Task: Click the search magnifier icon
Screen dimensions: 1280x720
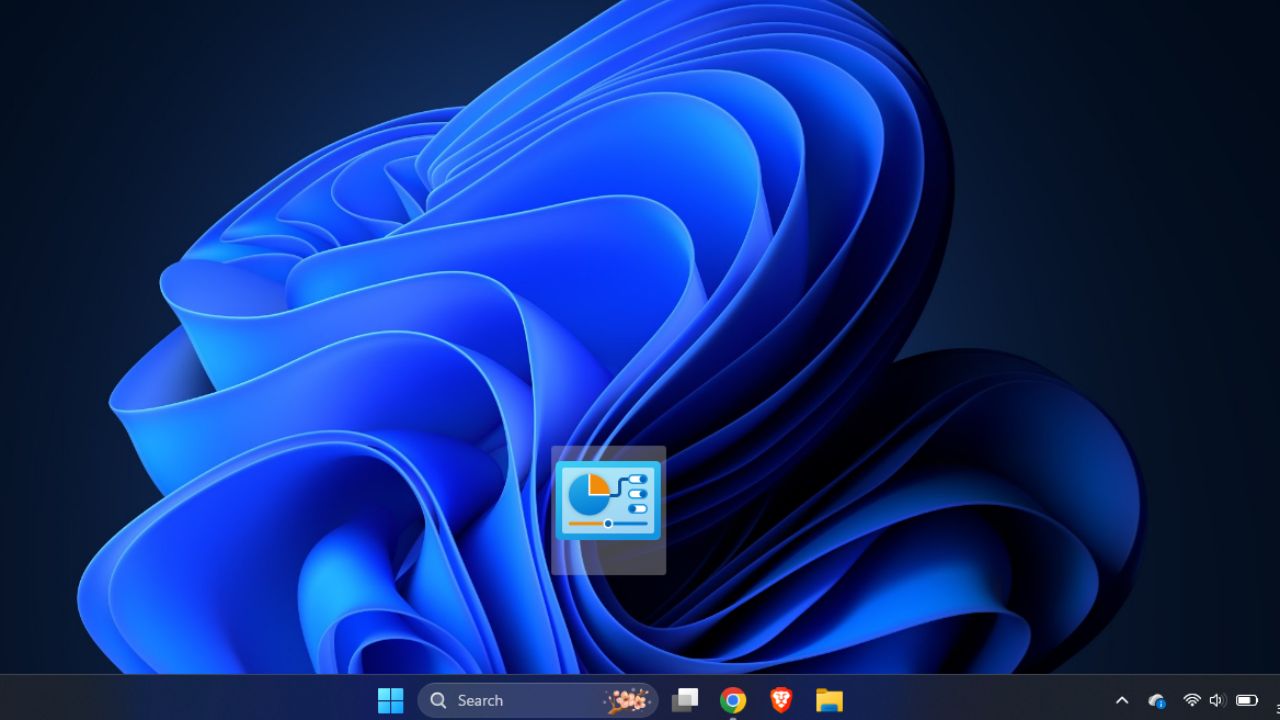Action: [x=437, y=700]
